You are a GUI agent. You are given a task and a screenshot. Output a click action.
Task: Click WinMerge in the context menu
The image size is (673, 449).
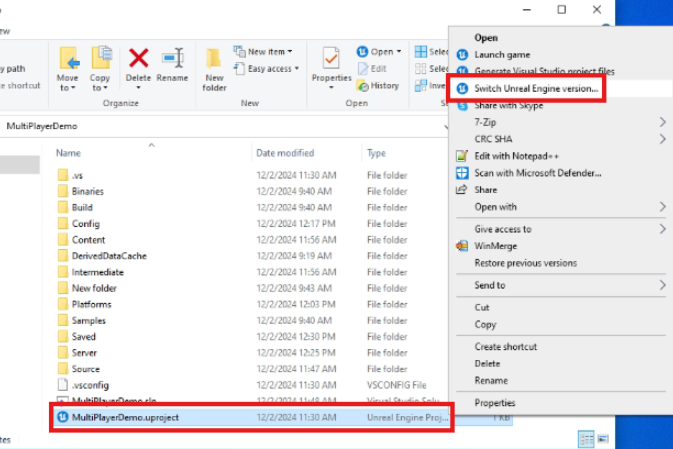(x=495, y=245)
